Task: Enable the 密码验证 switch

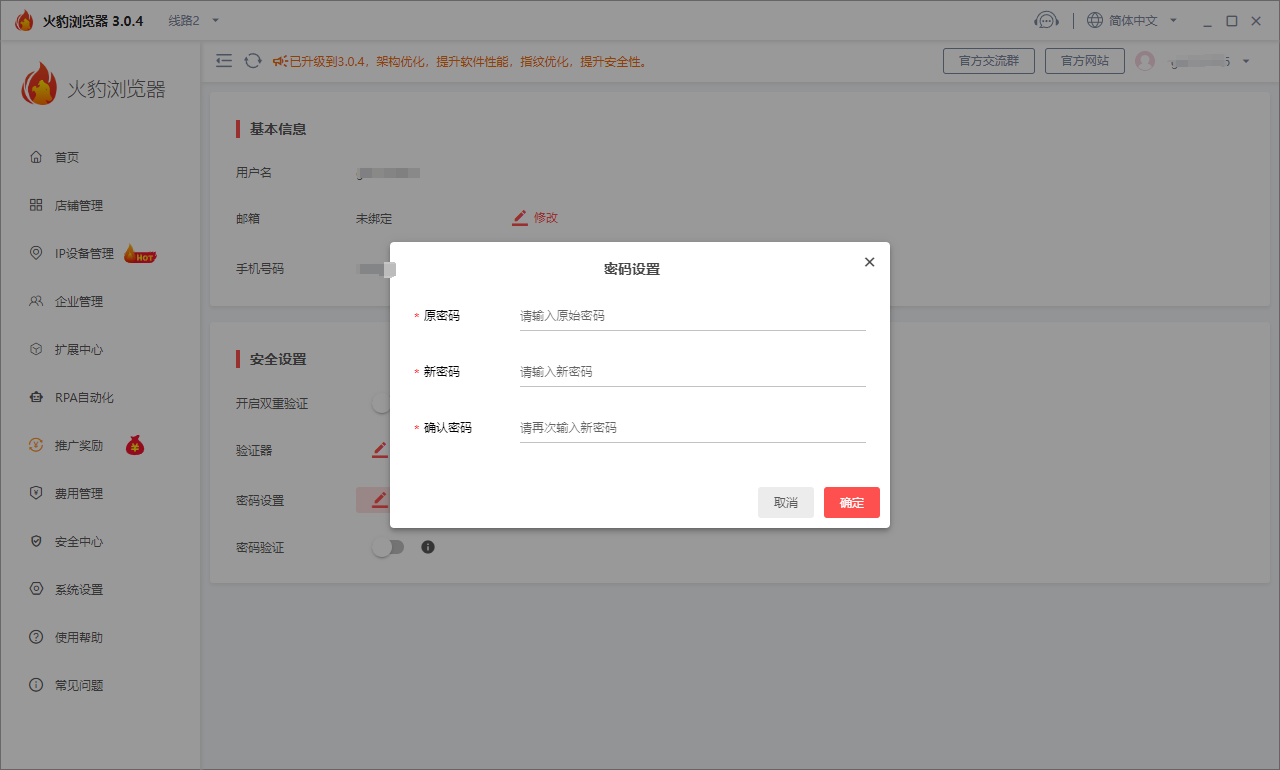Action: click(x=388, y=547)
